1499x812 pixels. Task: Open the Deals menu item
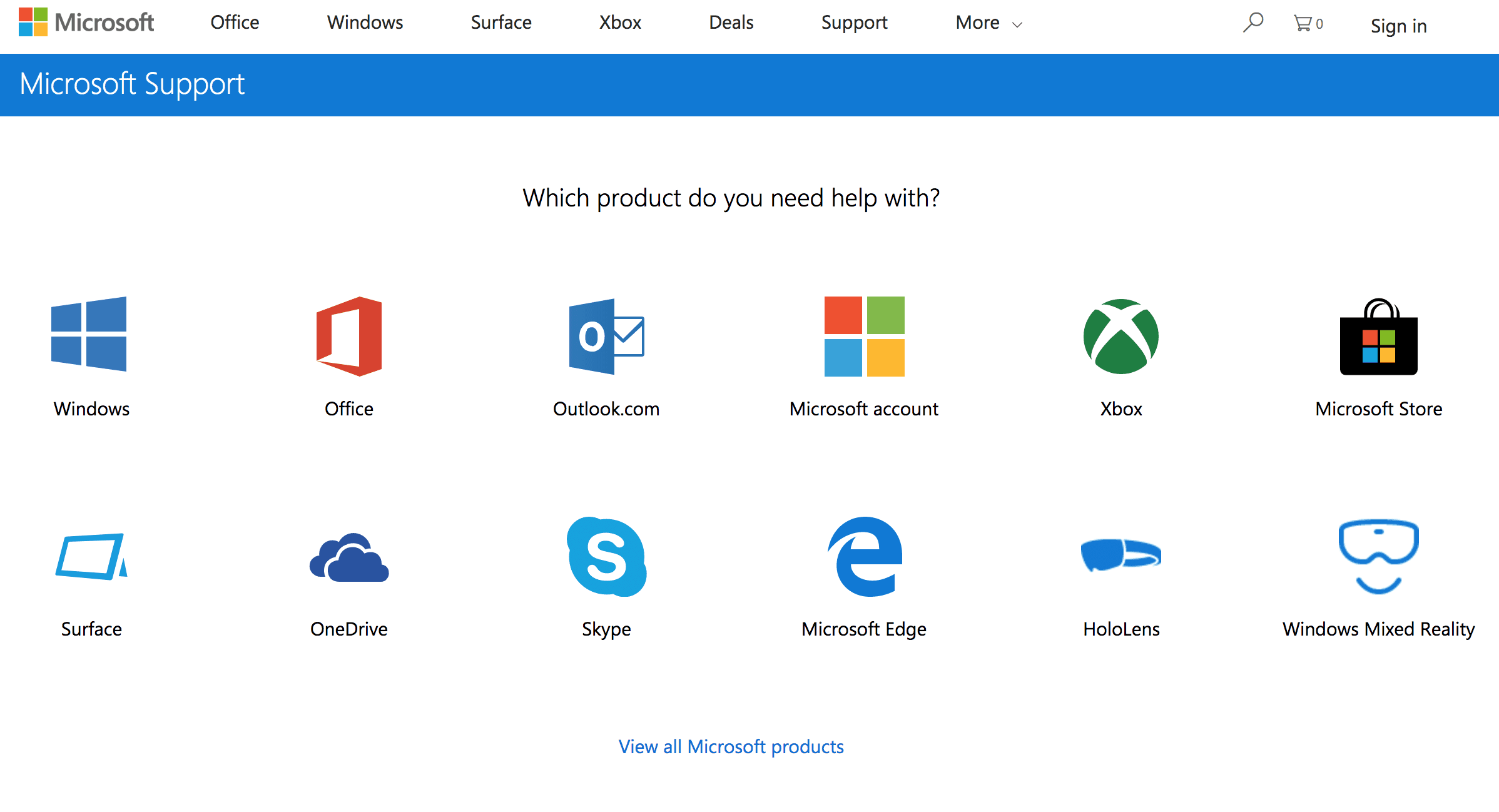tap(731, 23)
